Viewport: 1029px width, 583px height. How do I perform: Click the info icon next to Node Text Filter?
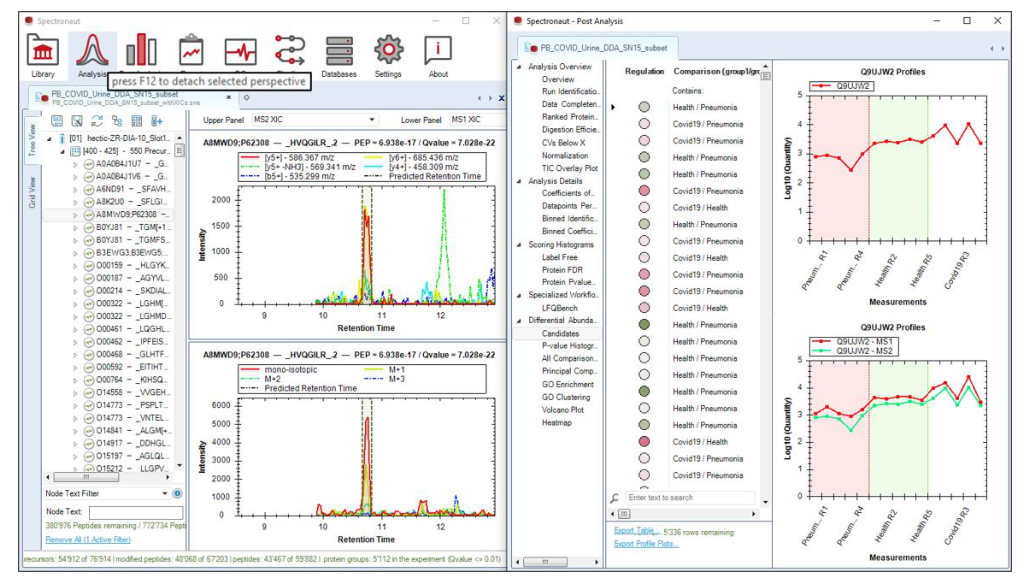tap(177, 493)
